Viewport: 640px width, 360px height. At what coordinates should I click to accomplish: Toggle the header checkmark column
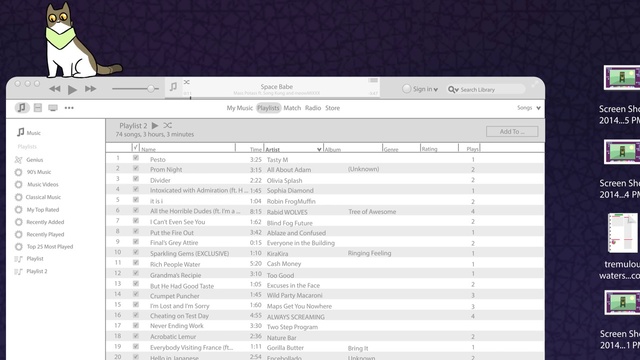click(x=136, y=147)
